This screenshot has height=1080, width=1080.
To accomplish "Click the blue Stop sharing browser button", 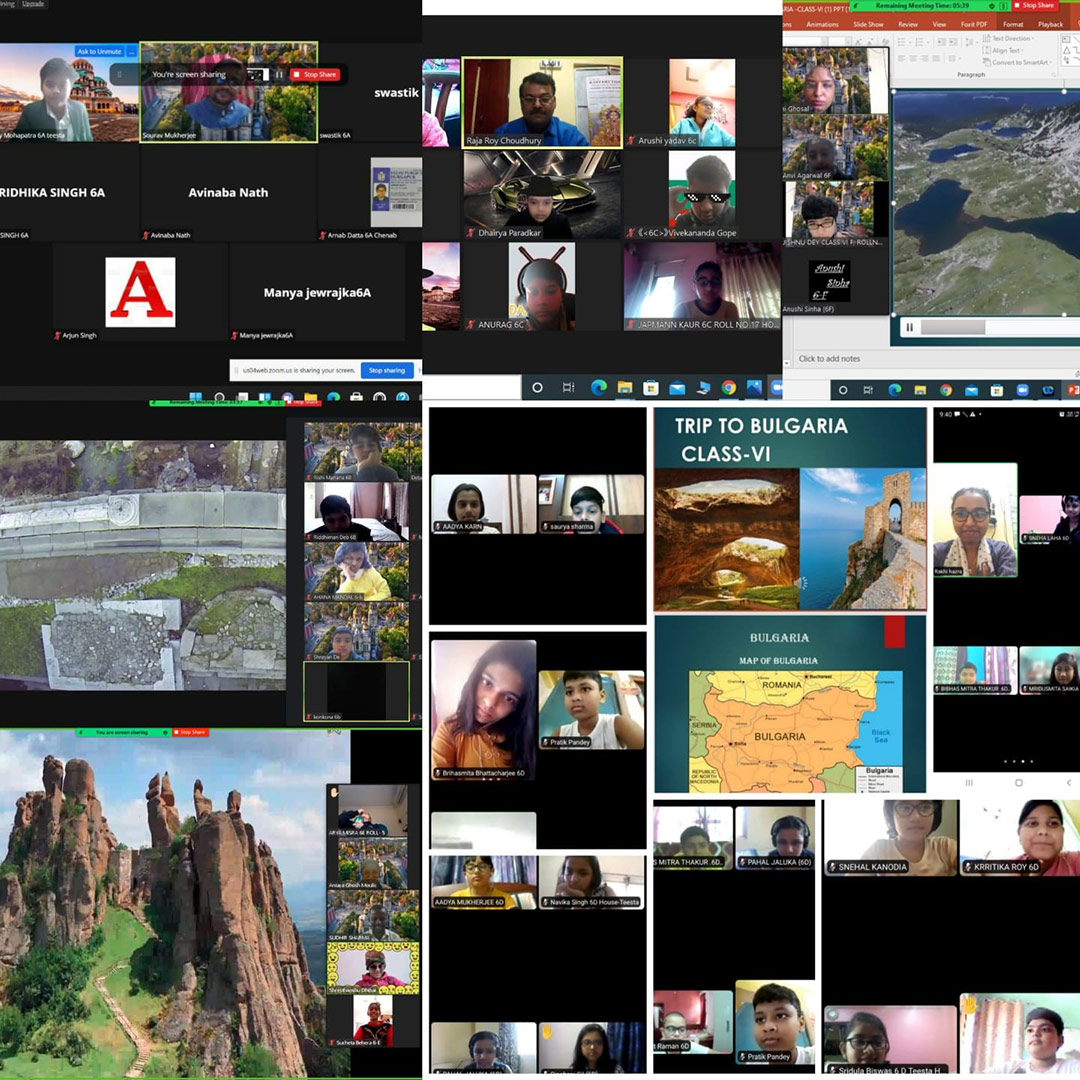I will pyautogui.click(x=387, y=370).
